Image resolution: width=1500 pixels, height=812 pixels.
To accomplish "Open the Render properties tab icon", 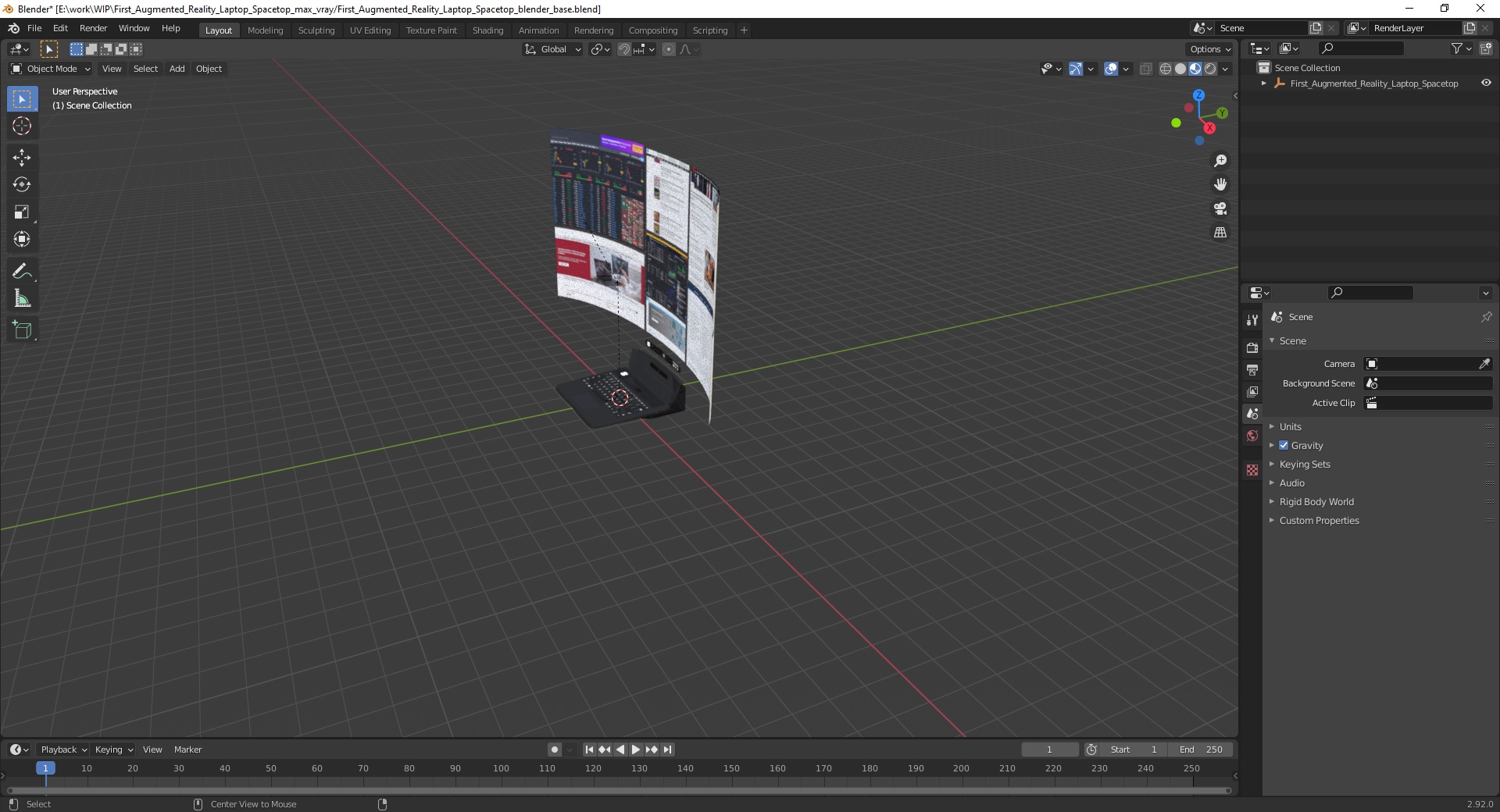I will [1252, 347].
